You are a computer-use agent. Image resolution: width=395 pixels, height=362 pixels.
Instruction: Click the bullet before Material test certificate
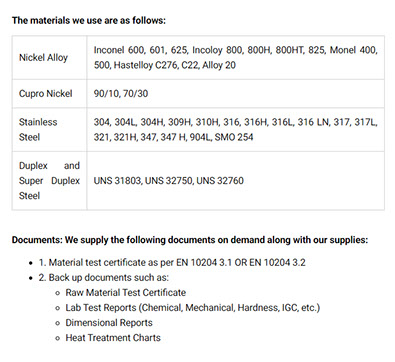point(31,263)
